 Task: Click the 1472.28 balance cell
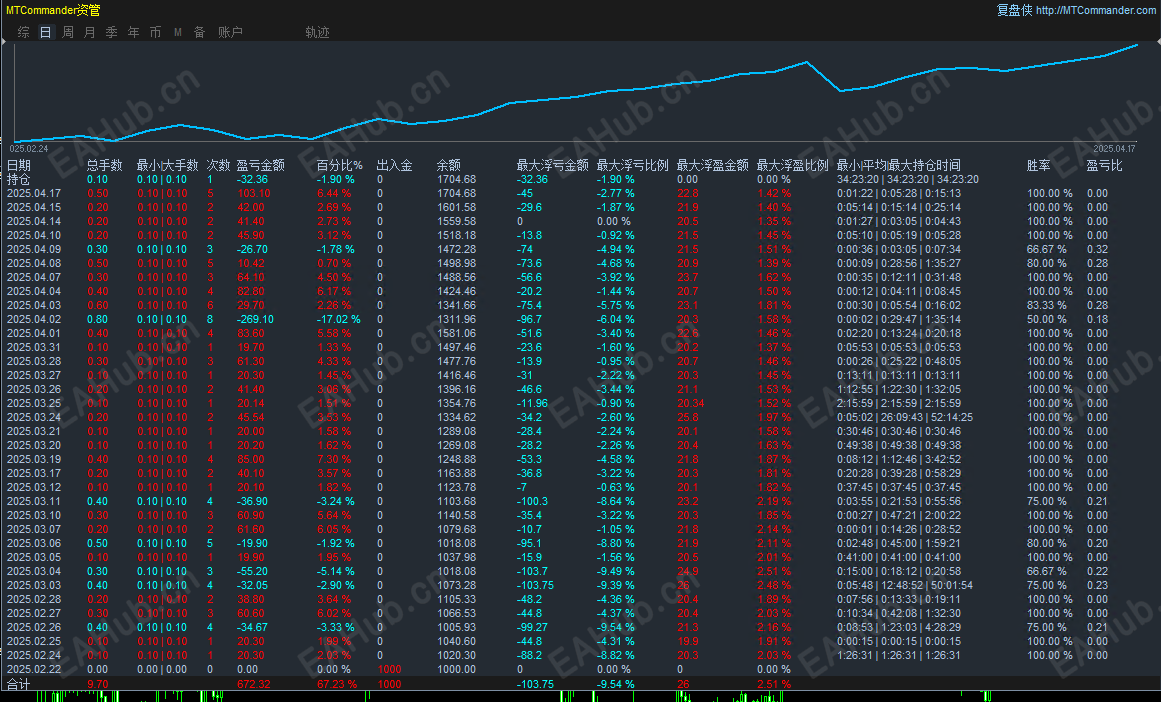(x=457, y=250)
